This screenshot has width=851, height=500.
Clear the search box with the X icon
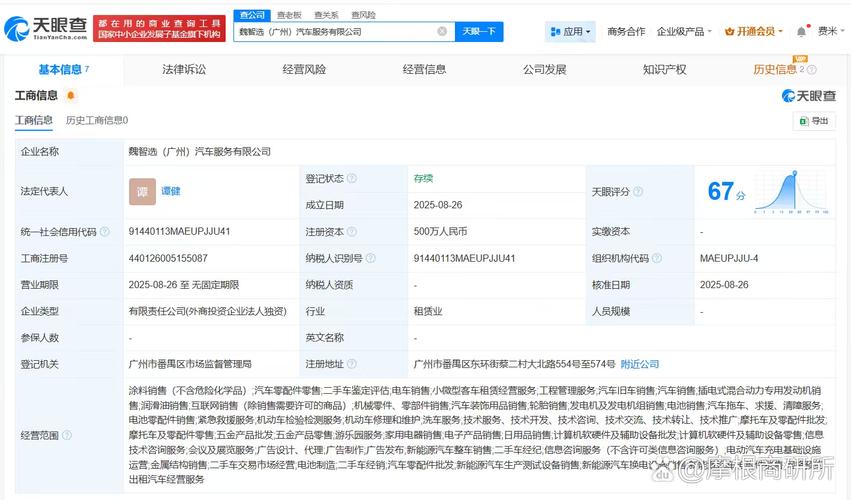click(442, 31)
